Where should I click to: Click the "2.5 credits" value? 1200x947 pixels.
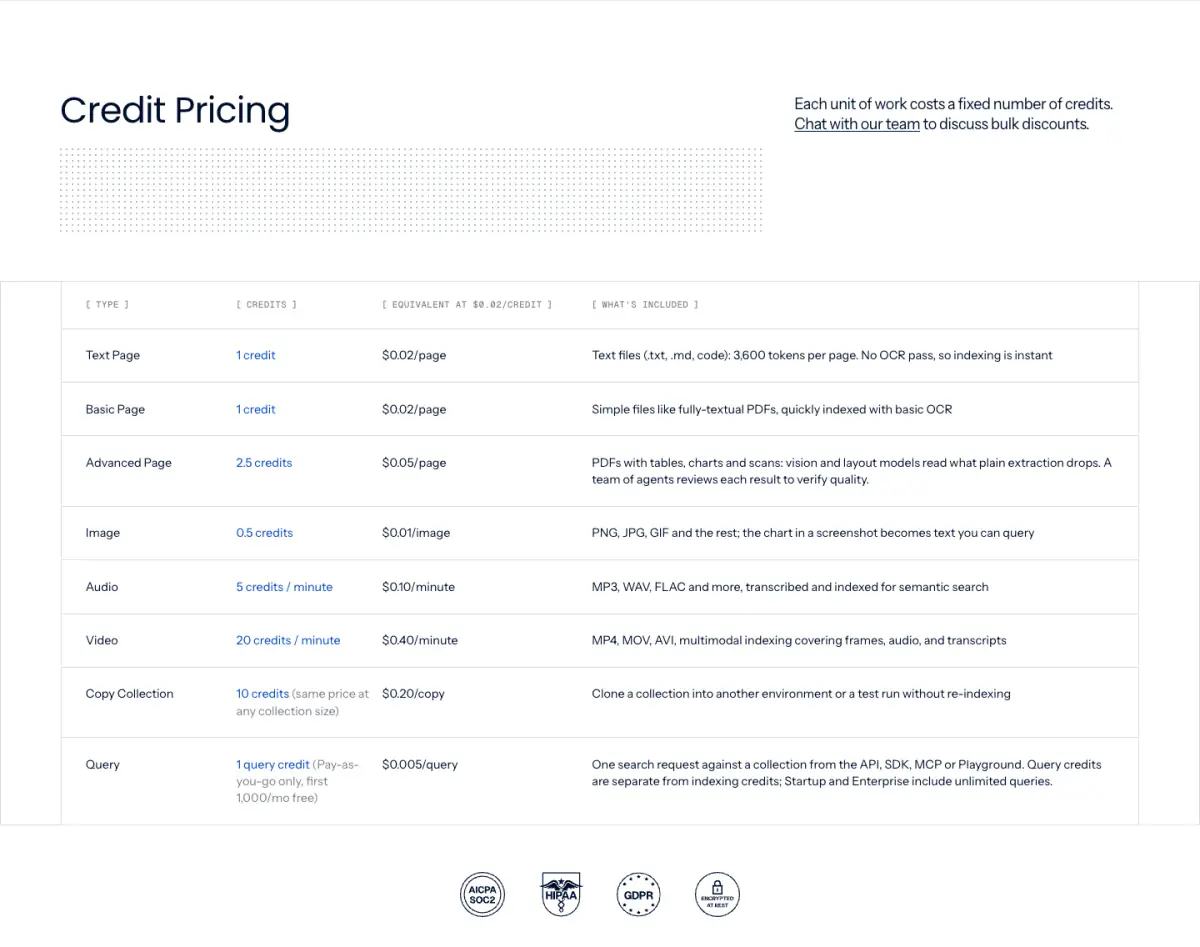264,463
